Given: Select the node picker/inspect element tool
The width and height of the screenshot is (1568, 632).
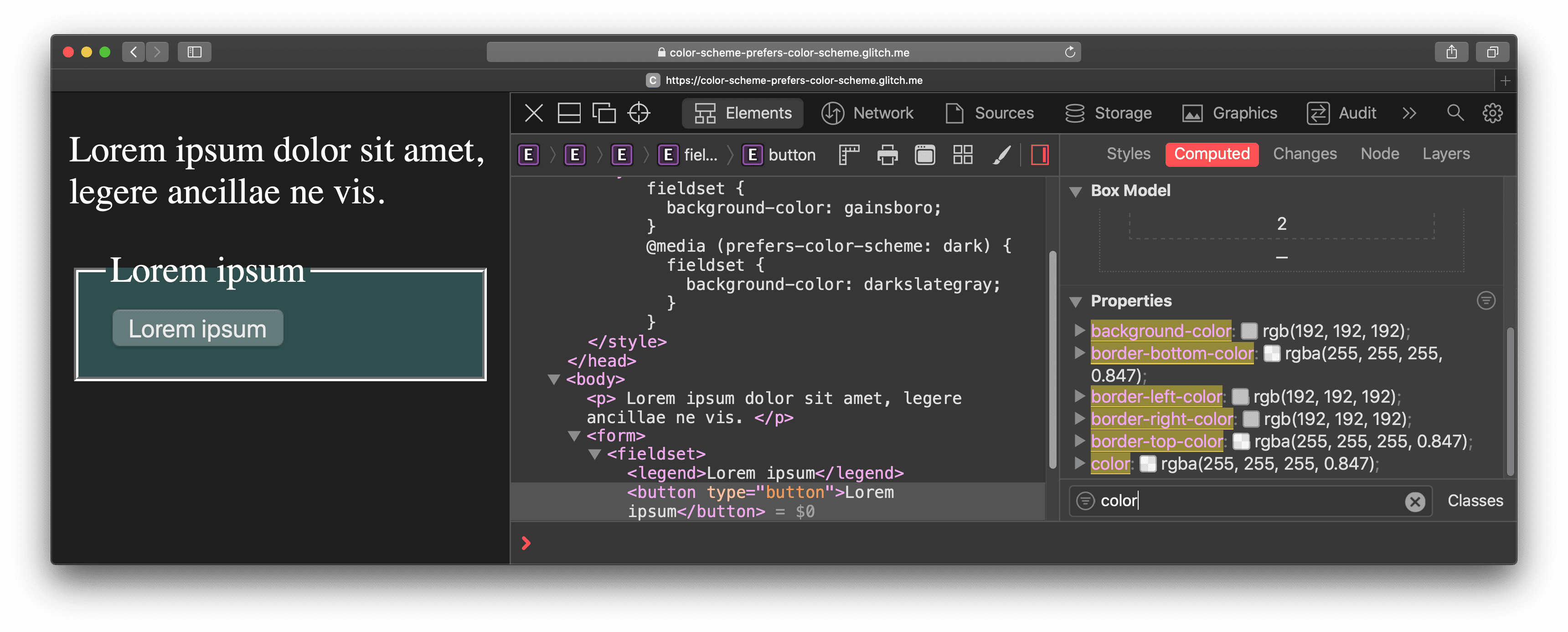Looking at the screenshot, I should (641, 113).
